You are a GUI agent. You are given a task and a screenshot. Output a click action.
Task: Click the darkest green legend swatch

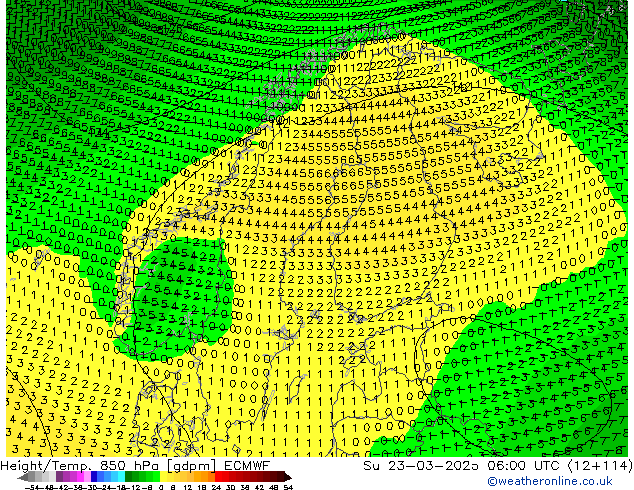pyautogui.click(x=128, y=477)
